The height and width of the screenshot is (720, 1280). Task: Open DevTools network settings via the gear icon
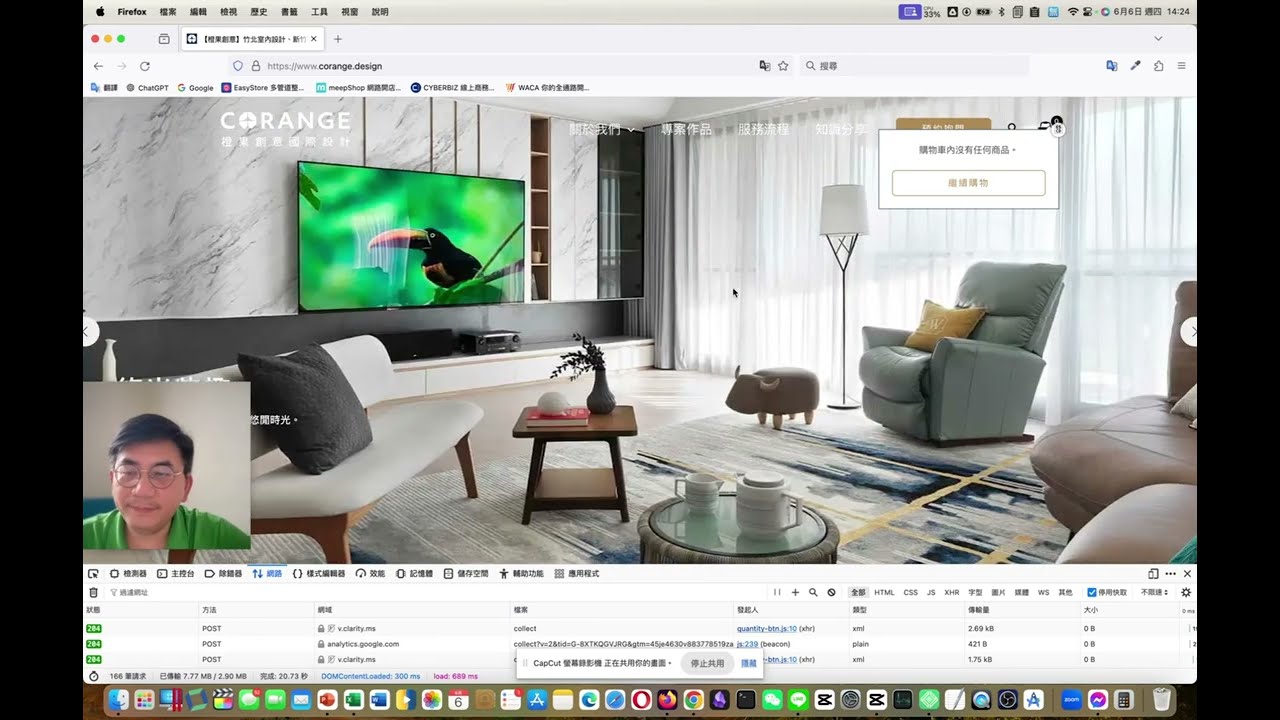point(1186,592)
